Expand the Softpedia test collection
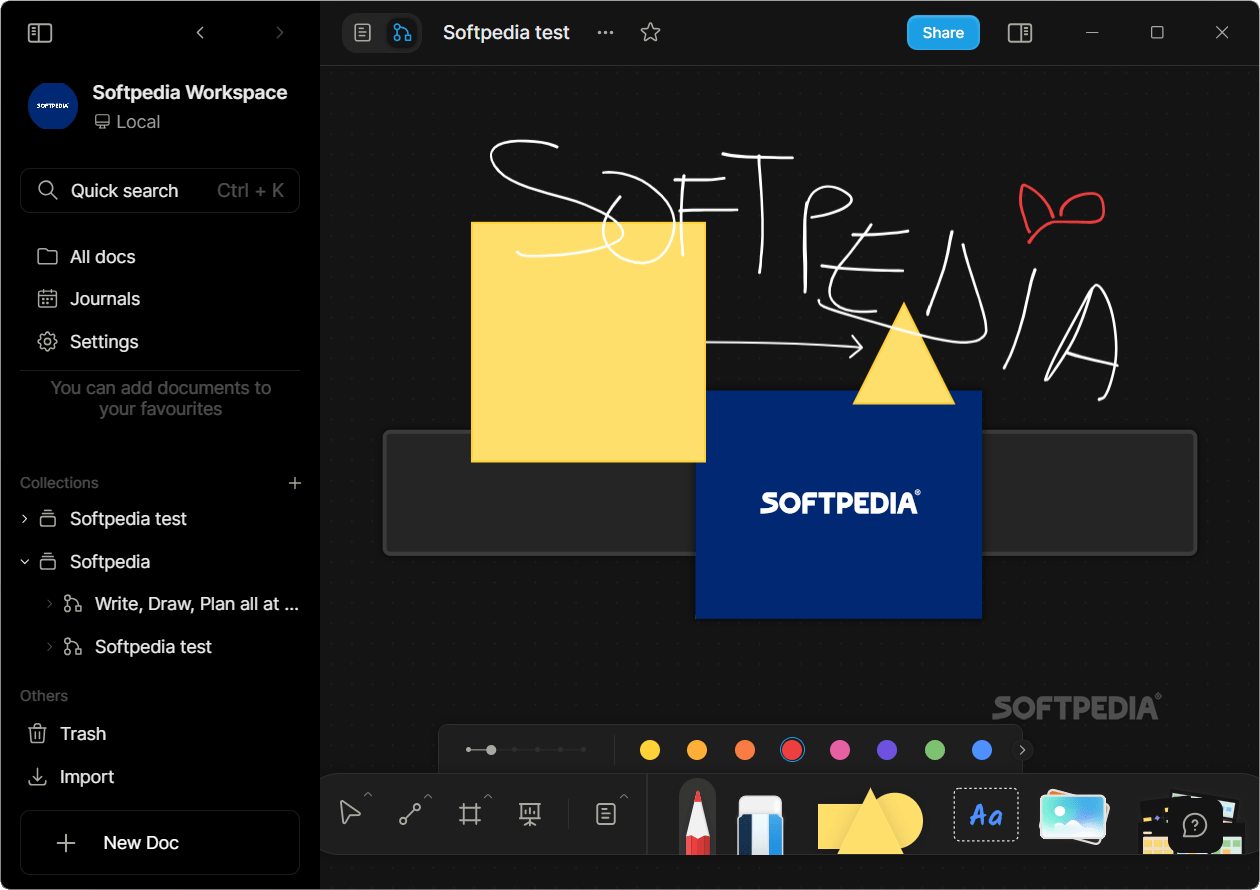1260x890 pixels. pyautogui.click(x=25, y=519)
